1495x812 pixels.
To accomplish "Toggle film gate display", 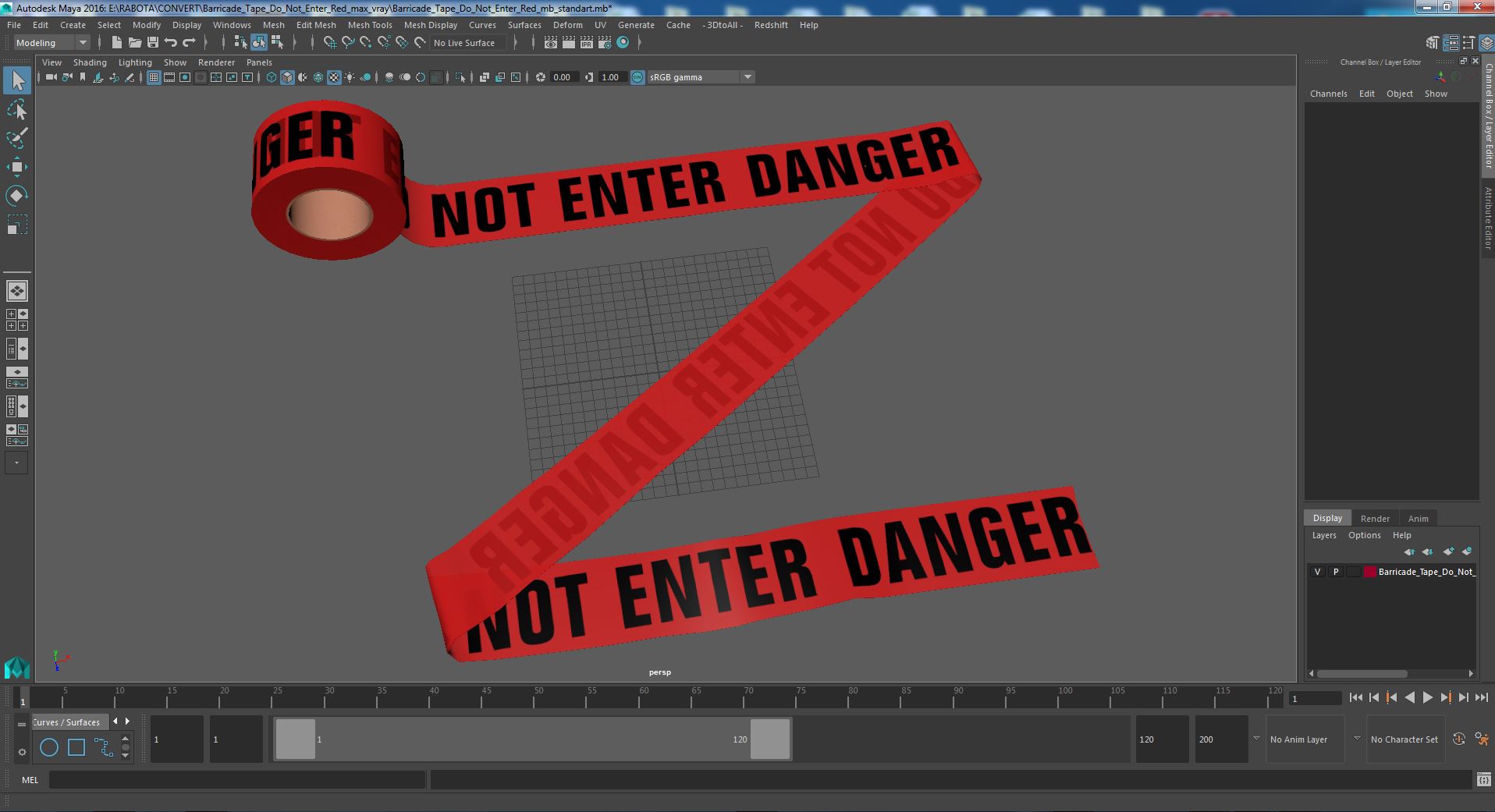I will tap(169, 77).
